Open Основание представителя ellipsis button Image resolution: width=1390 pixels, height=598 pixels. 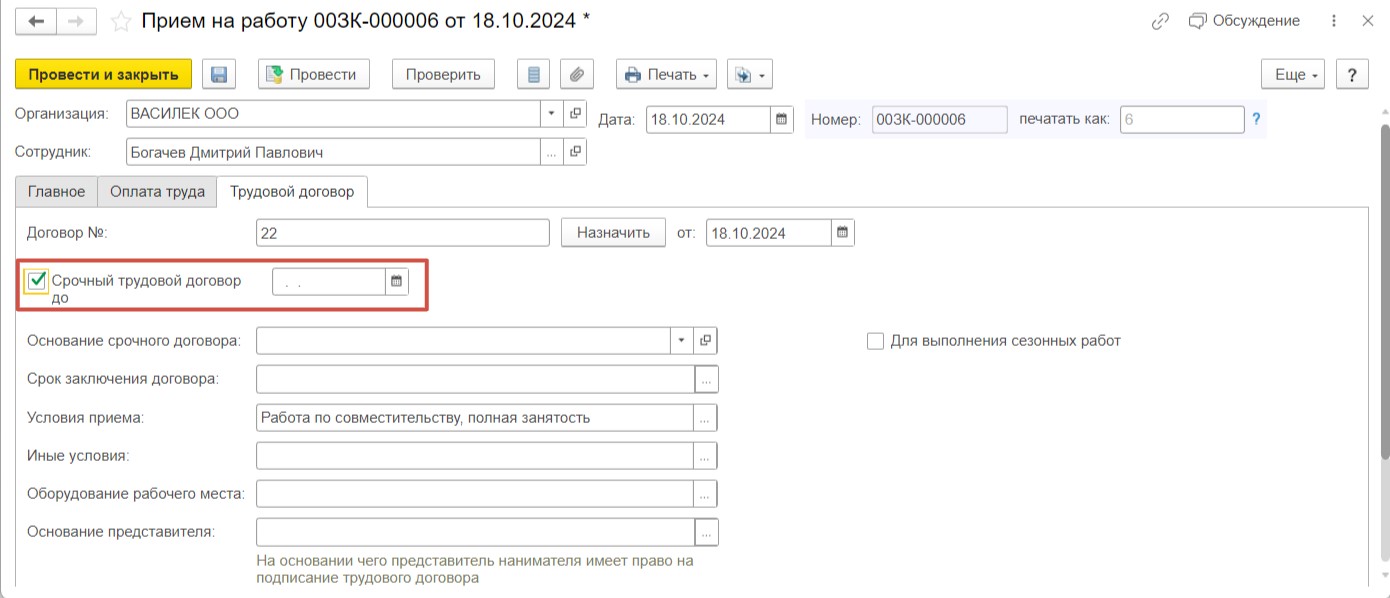pyautogui.click(x=707, y=532)
